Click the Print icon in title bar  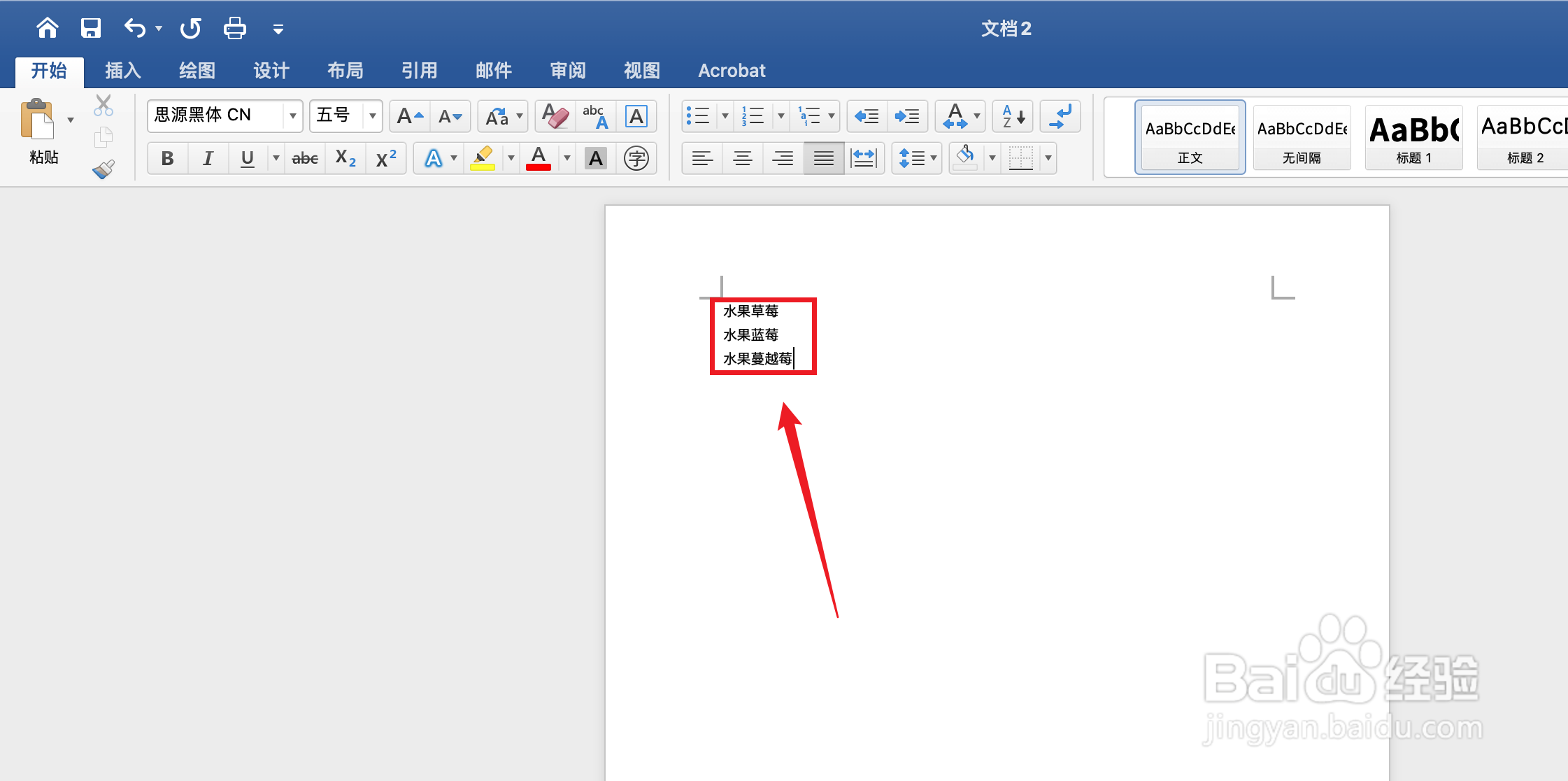tap(234, 29)
